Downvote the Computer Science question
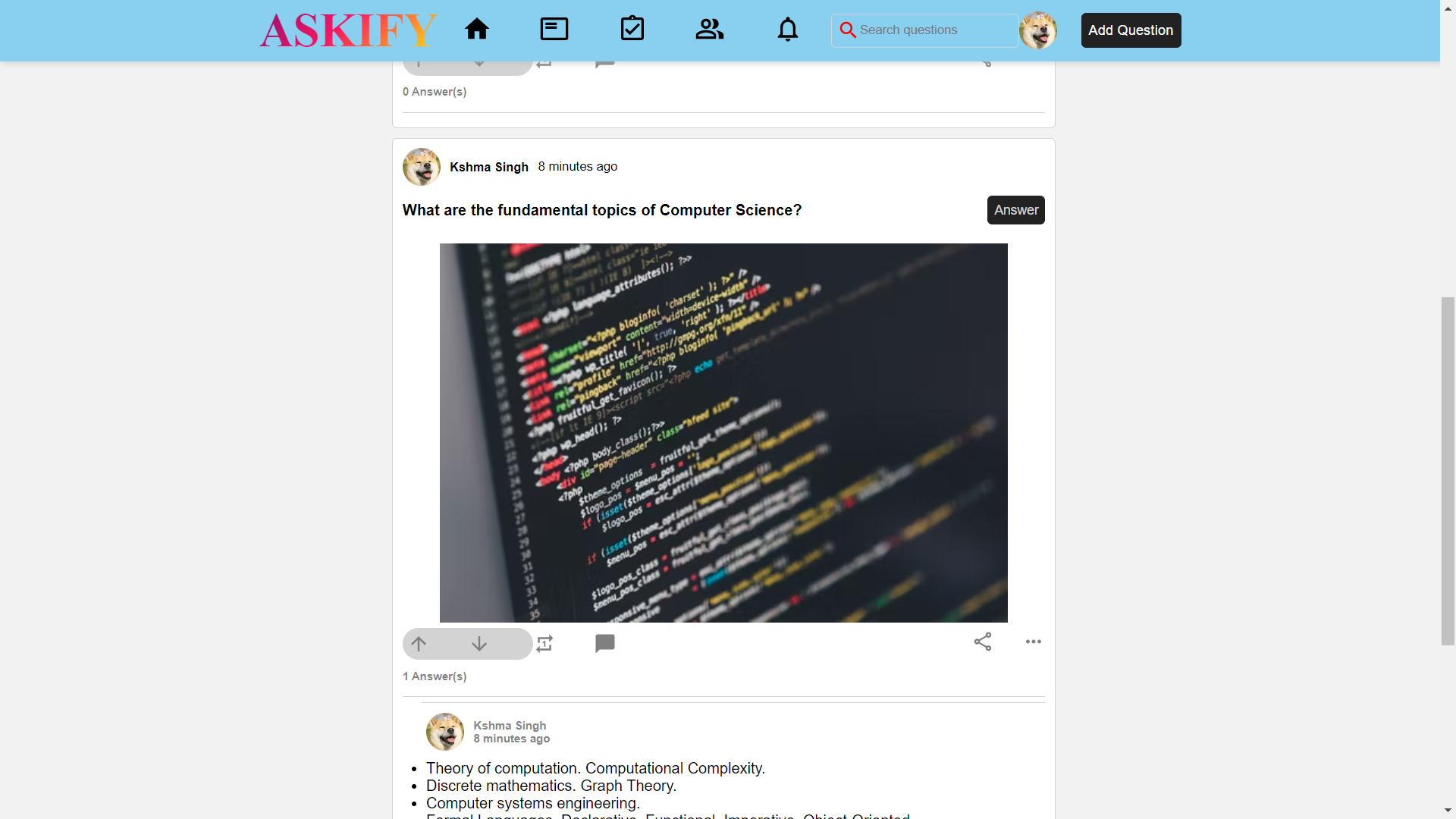 point(479,643)
